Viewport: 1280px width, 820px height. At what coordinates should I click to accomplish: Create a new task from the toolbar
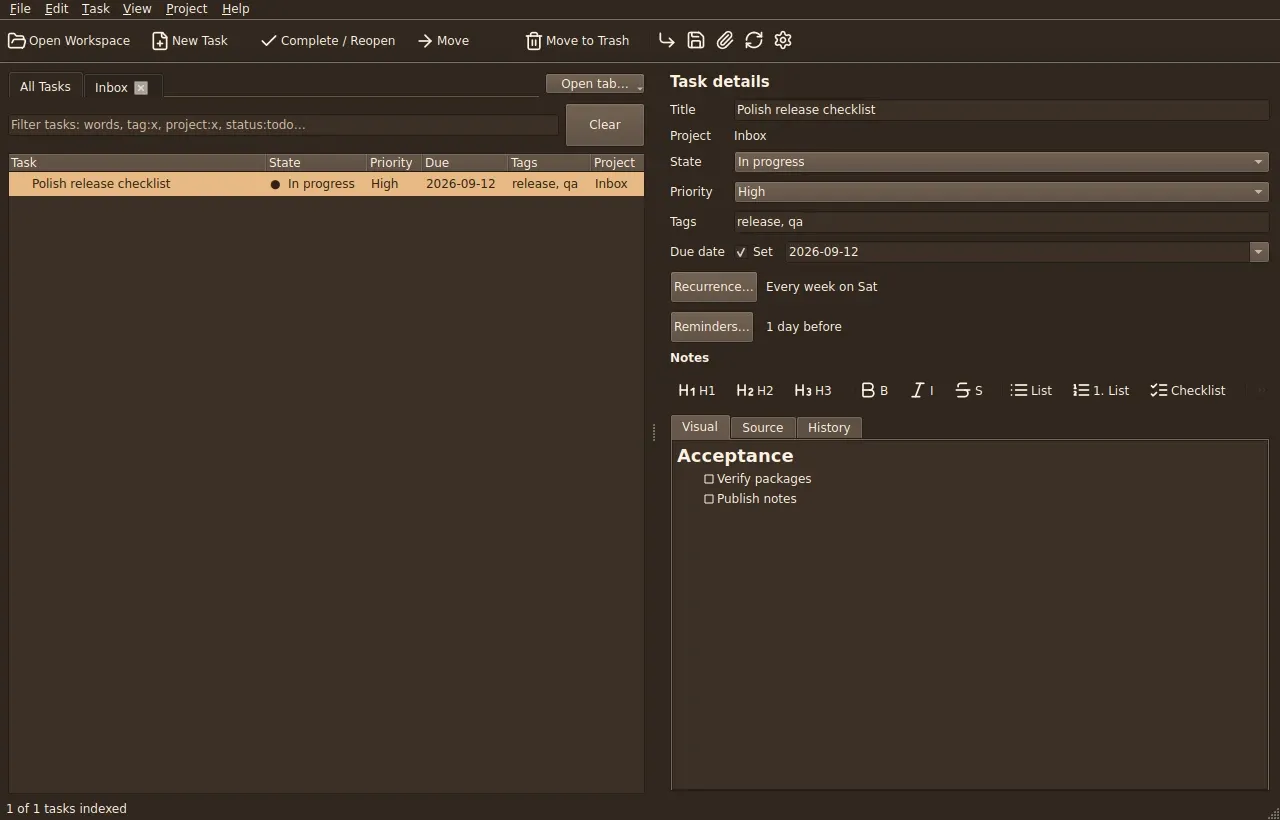(x=190, y=41)
